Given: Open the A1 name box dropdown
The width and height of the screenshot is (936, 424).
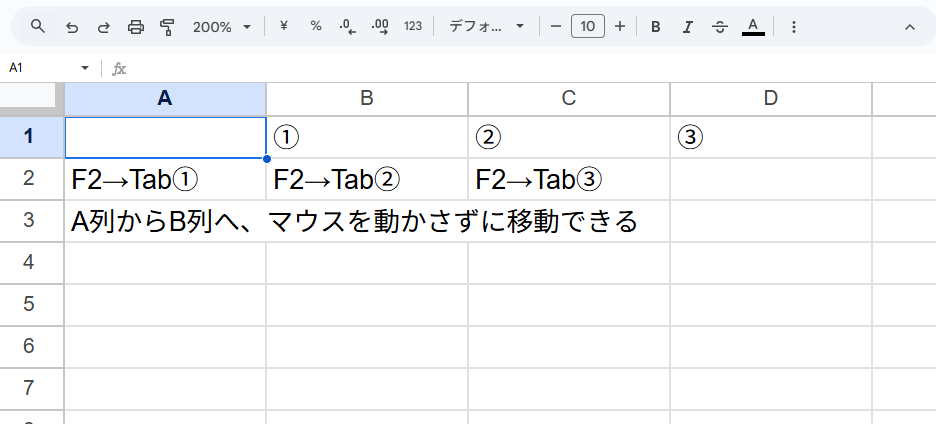Looking at the screenshot, I should coord(85,68).
